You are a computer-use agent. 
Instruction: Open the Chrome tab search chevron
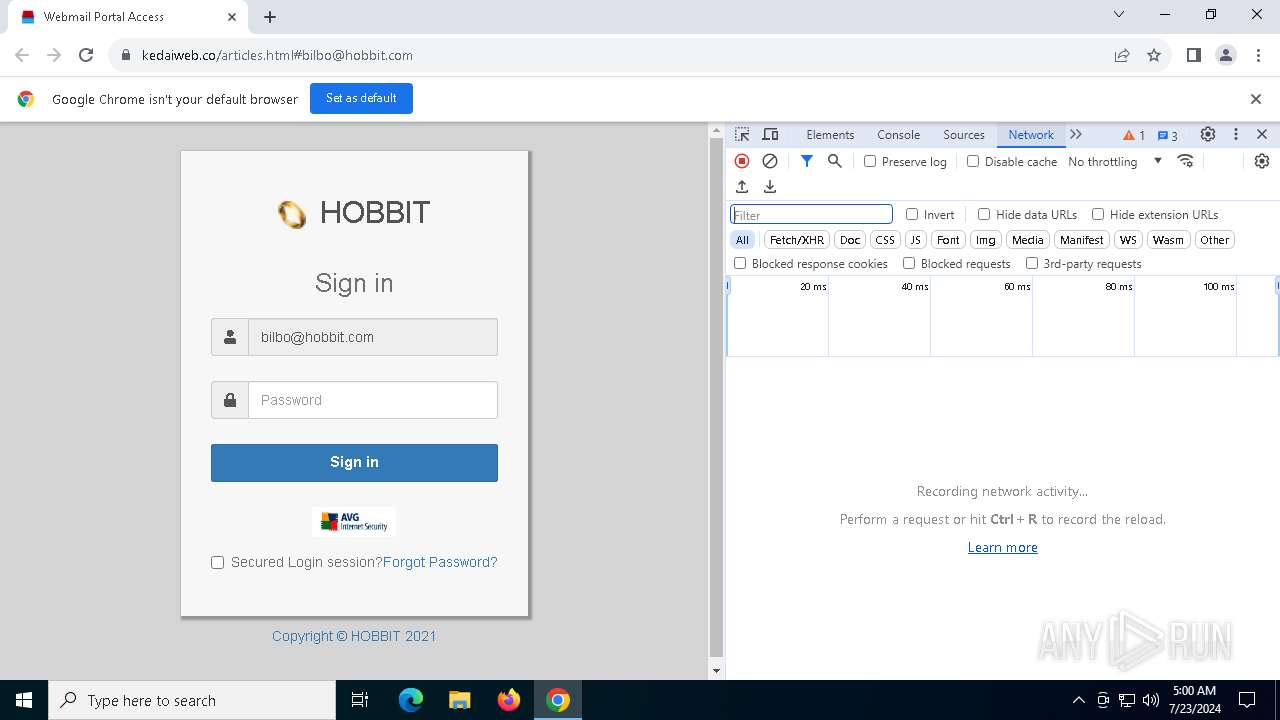[x=1119, y=15]
